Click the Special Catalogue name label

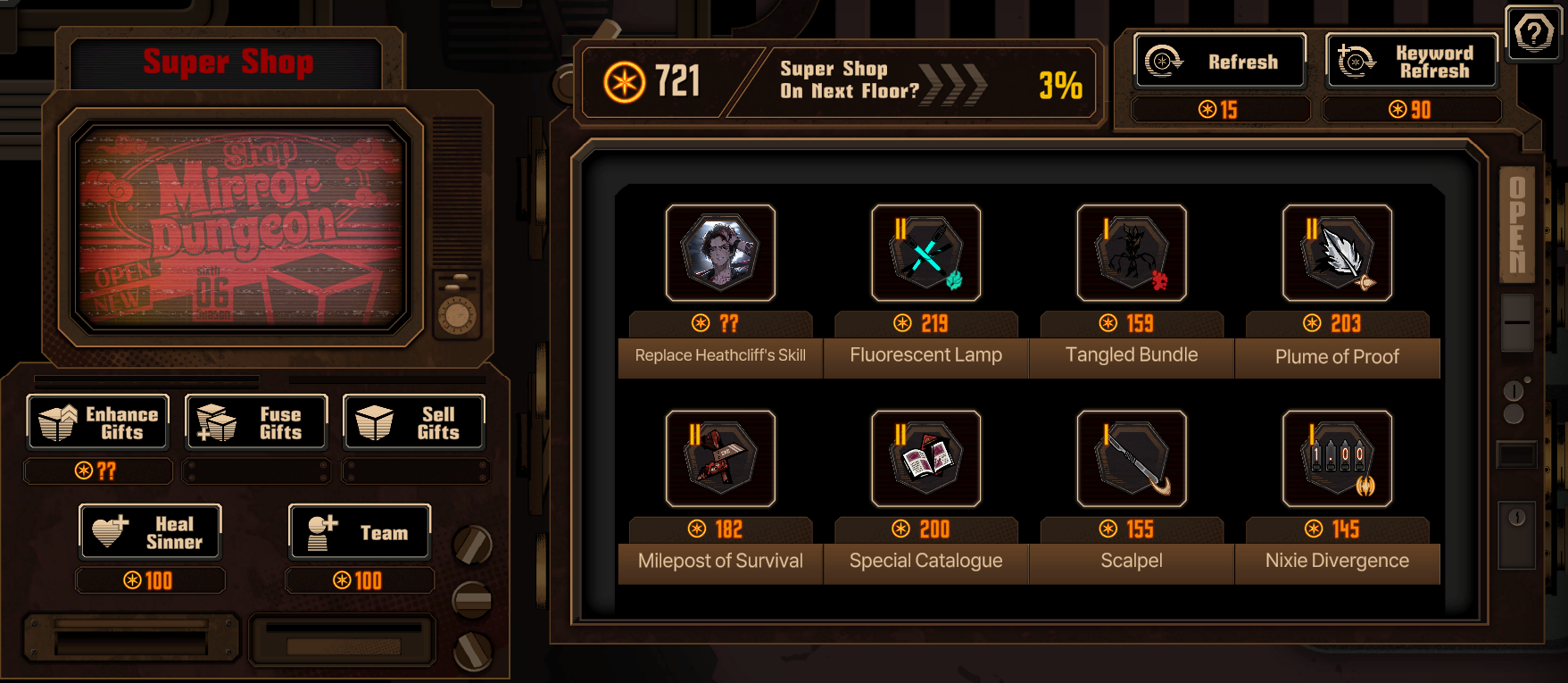point(926,561)
